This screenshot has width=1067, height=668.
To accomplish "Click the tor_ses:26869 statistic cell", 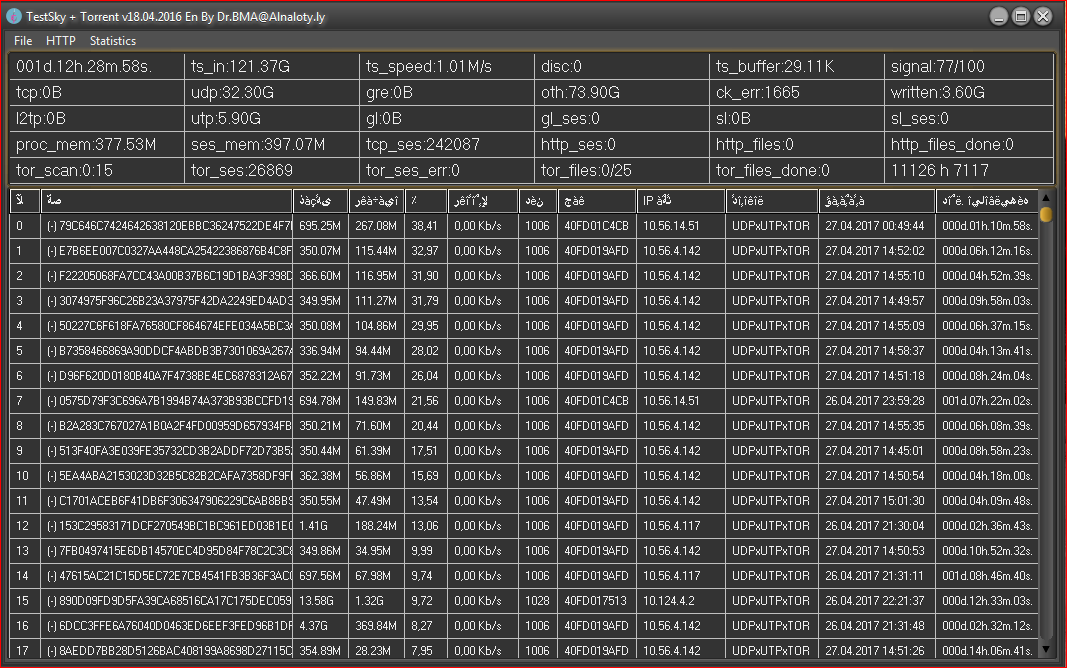I will coord(270,171).
